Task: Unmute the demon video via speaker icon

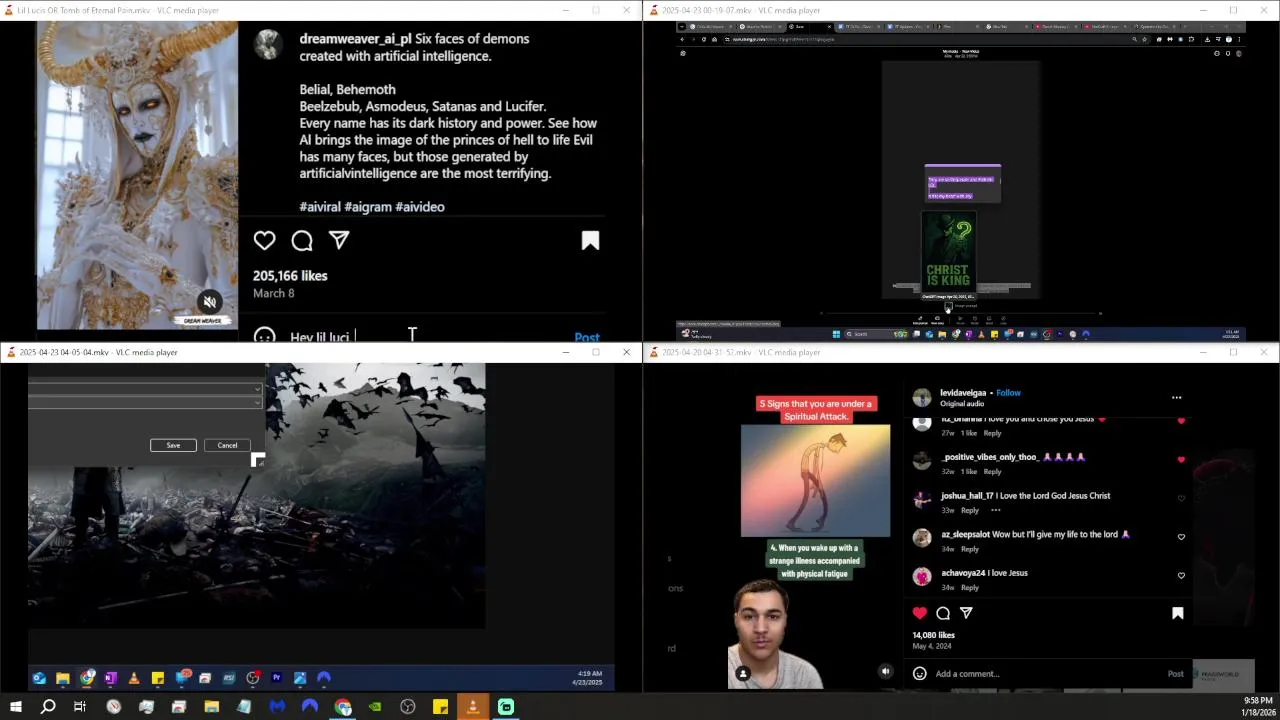Action: [210, 302]
